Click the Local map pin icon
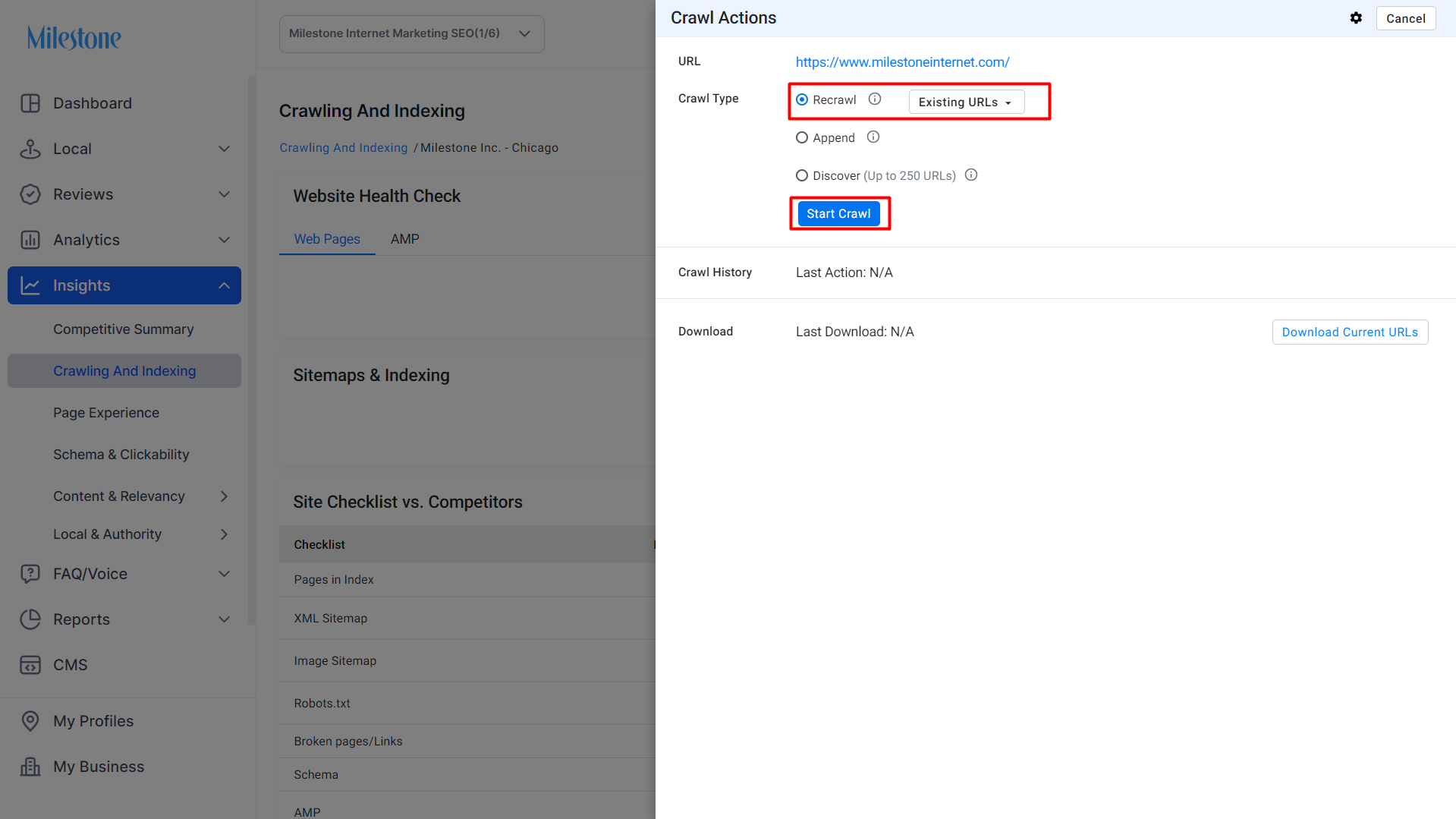1456x819 pixels. tap(30, 149)
